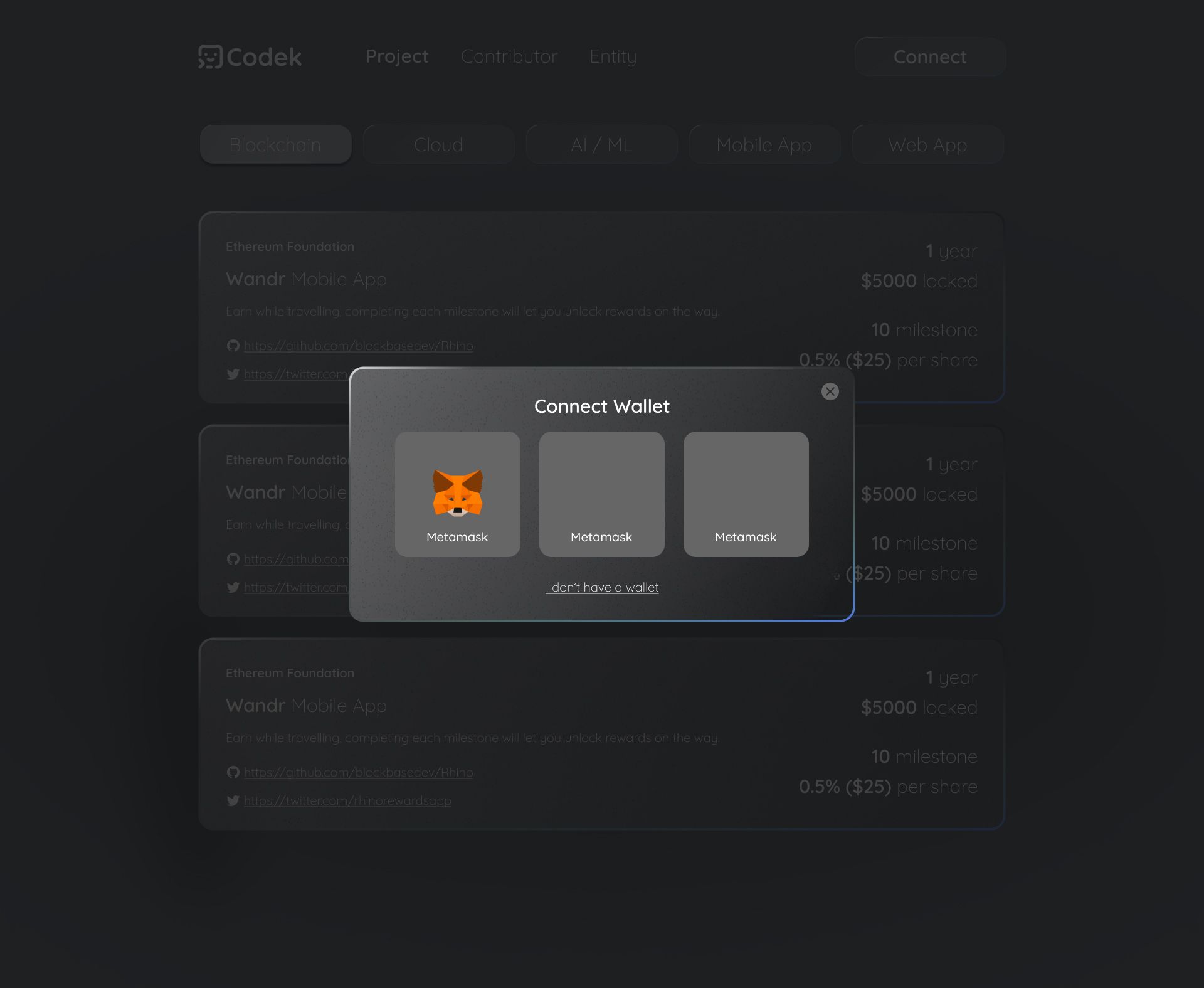Toggle the Web App category filter
This screenshot has height=988, width=1204.
[928, 144]
